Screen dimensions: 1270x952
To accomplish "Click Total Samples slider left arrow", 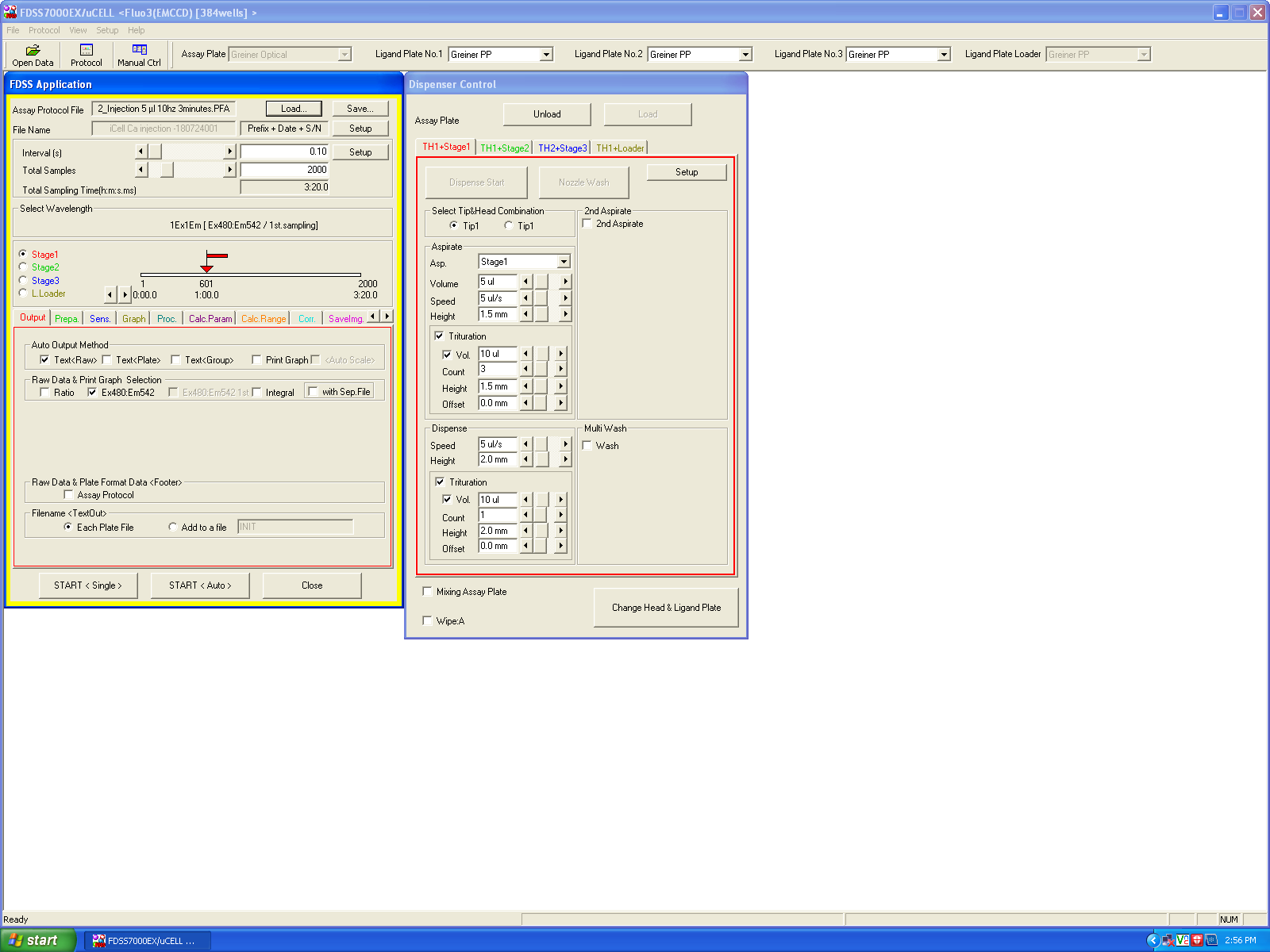I will [x=141, y=170].
